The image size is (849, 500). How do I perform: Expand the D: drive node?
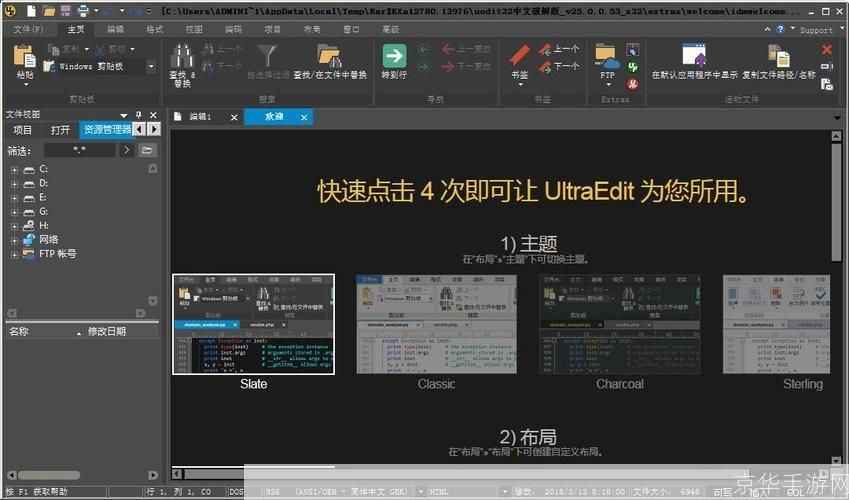tap(14, 184)
